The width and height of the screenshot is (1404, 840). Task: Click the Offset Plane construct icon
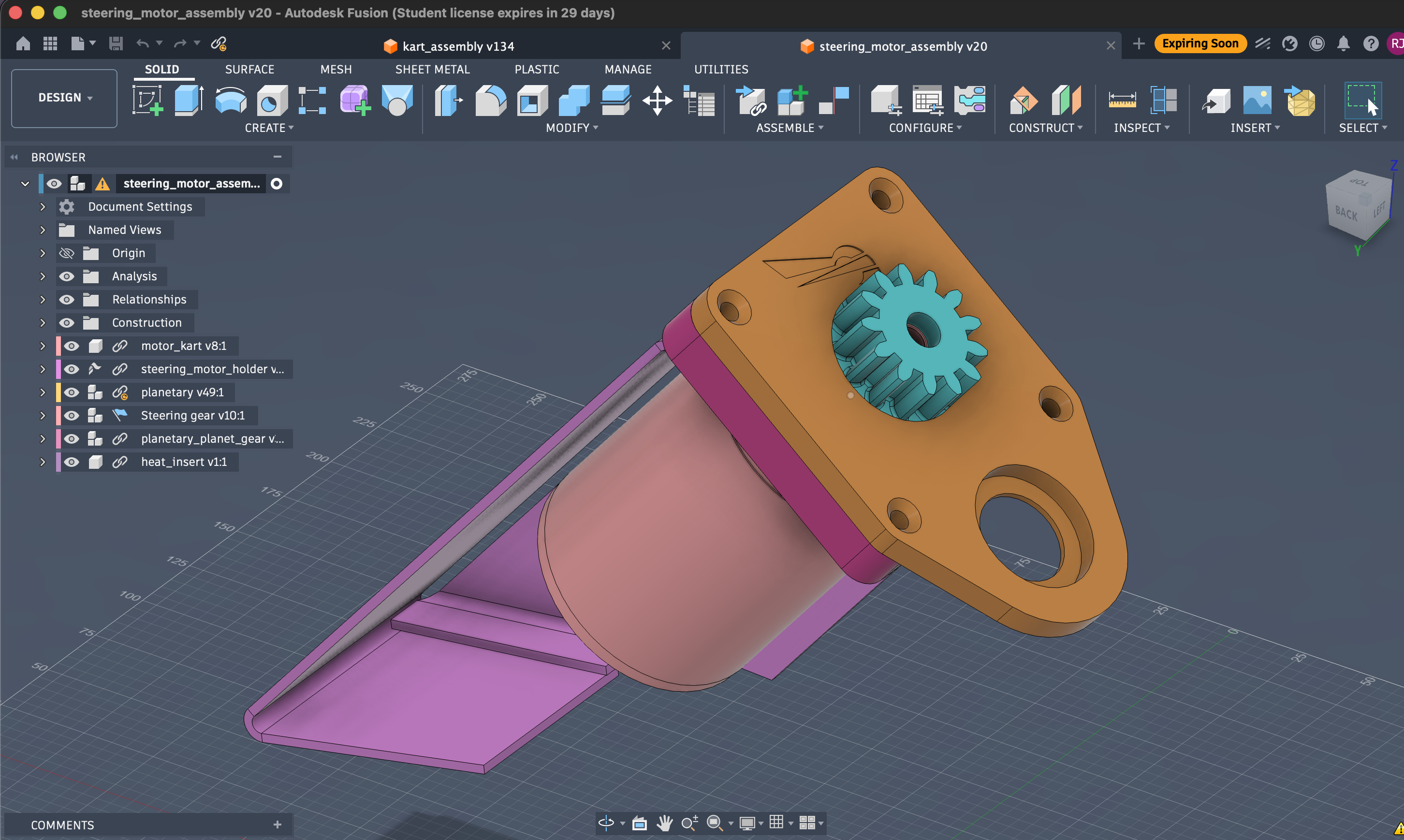click(x=1024, y=101)
